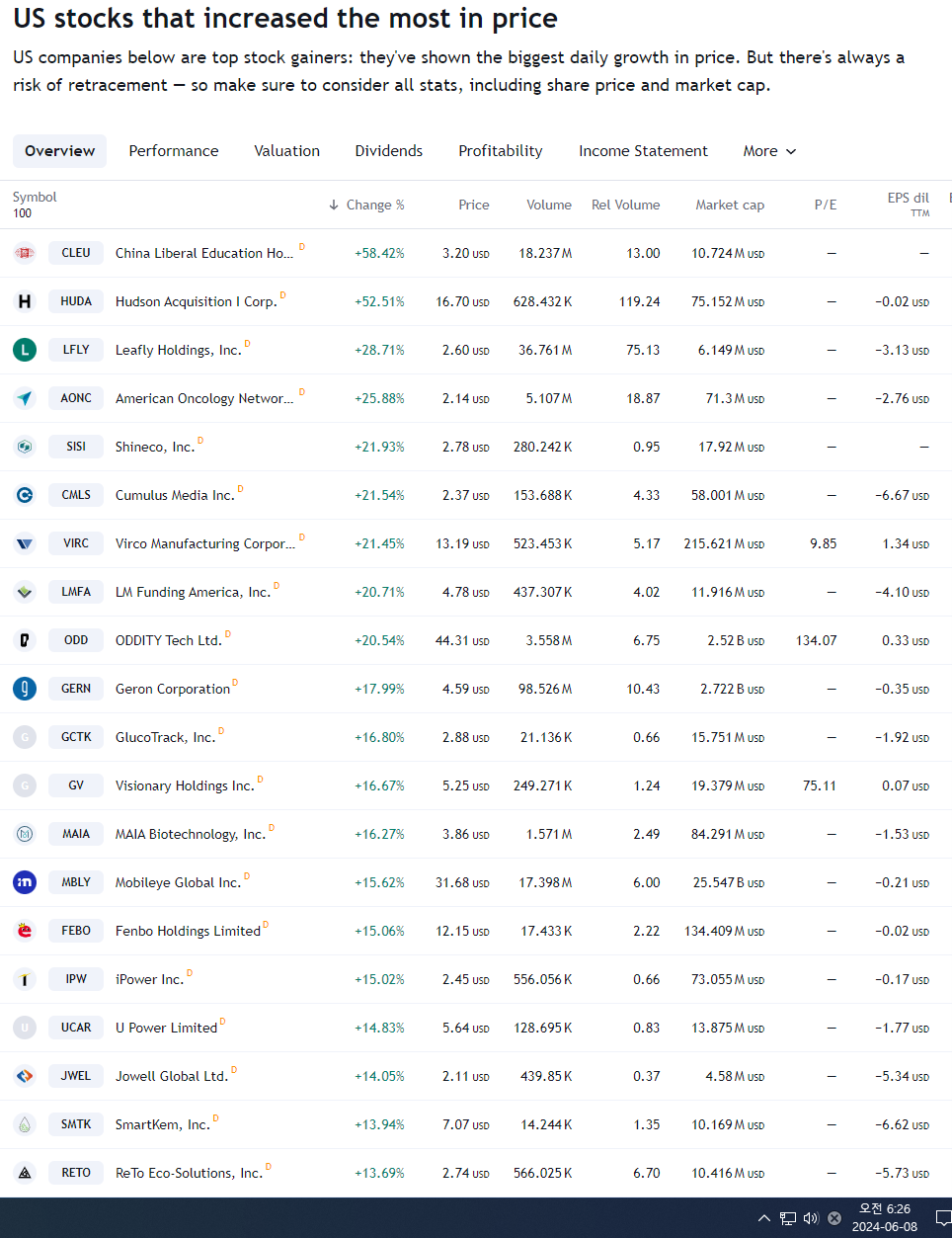
Task: Open the Income Statement tab
Action: [643, 151]
